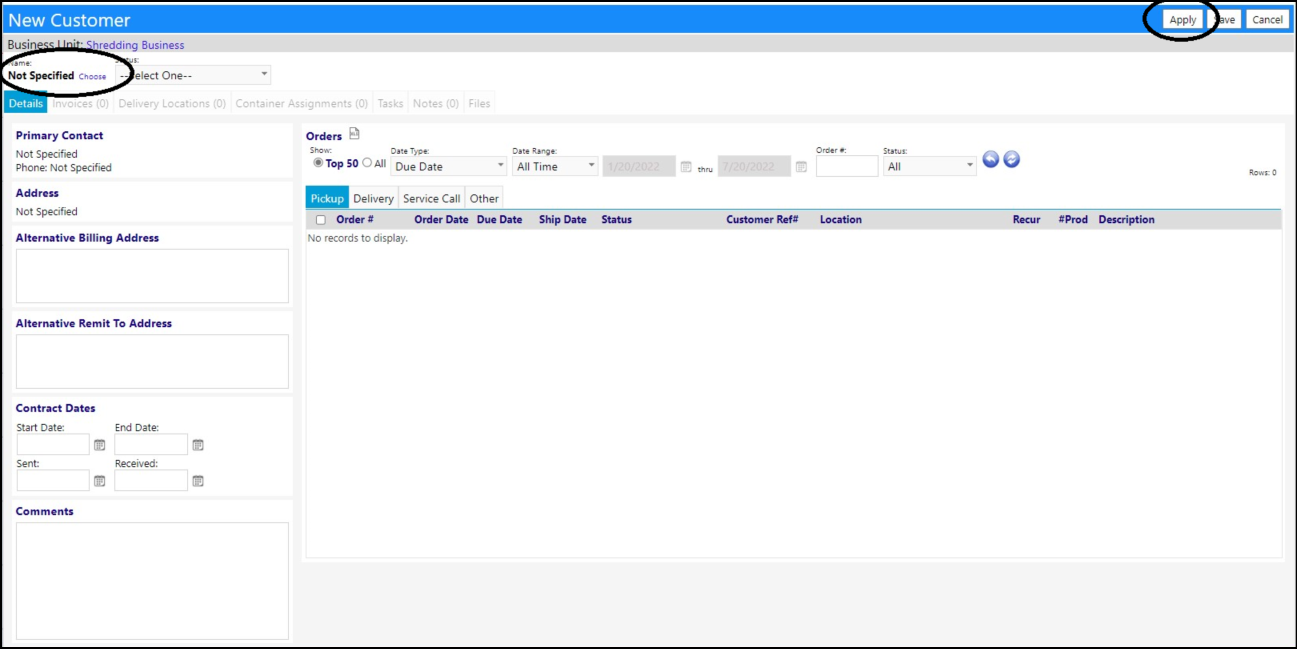Open the Shredding Business link

click(135, 45)
